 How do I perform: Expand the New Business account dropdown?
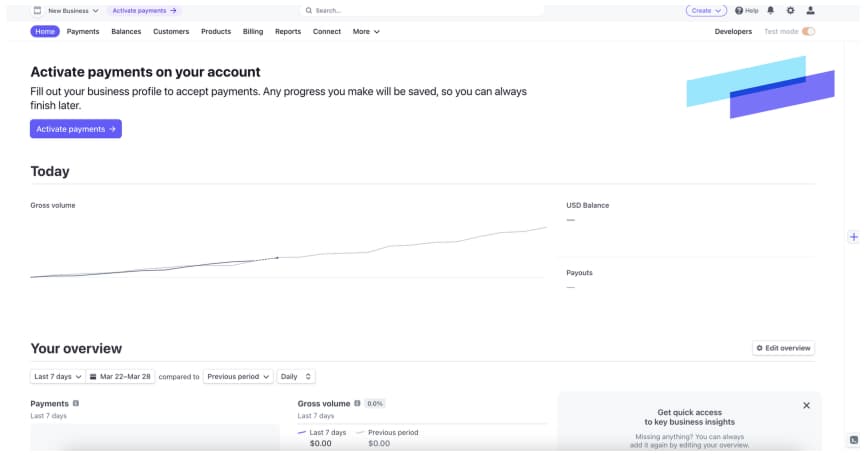(66, 10)
